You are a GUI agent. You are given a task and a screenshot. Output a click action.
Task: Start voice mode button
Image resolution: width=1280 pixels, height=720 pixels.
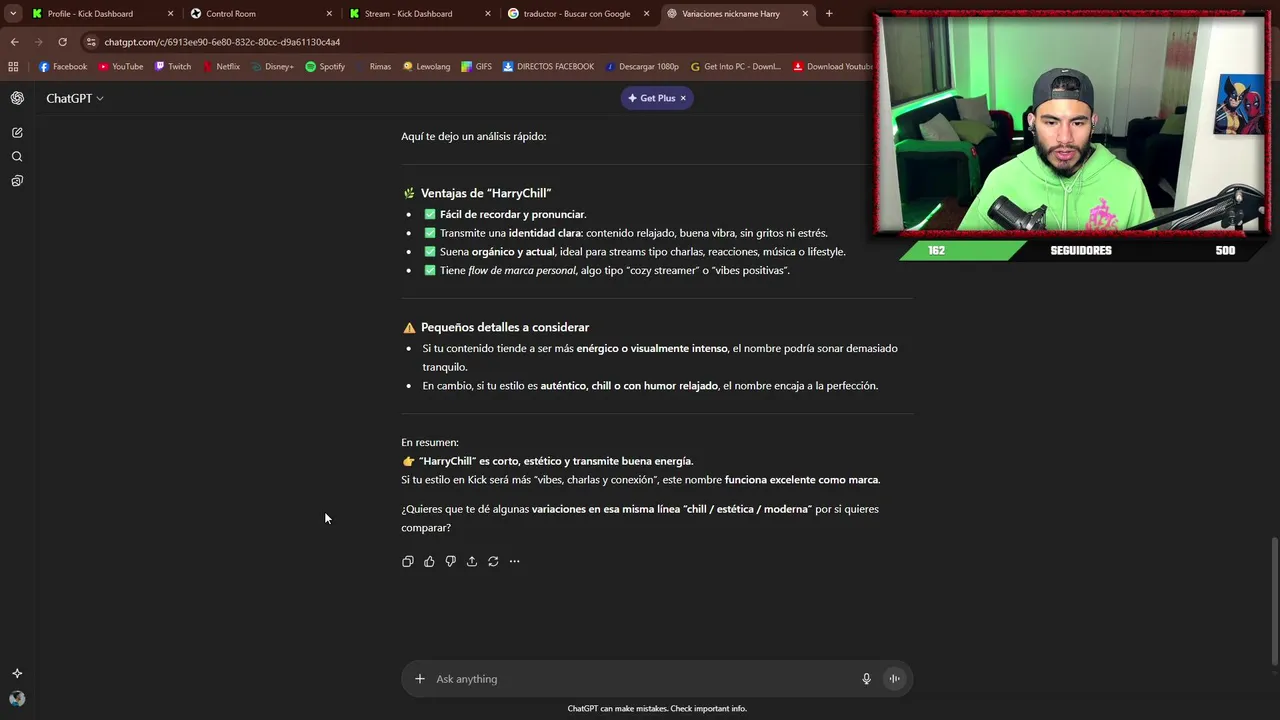pyautogui.click(x=895, y=679)
